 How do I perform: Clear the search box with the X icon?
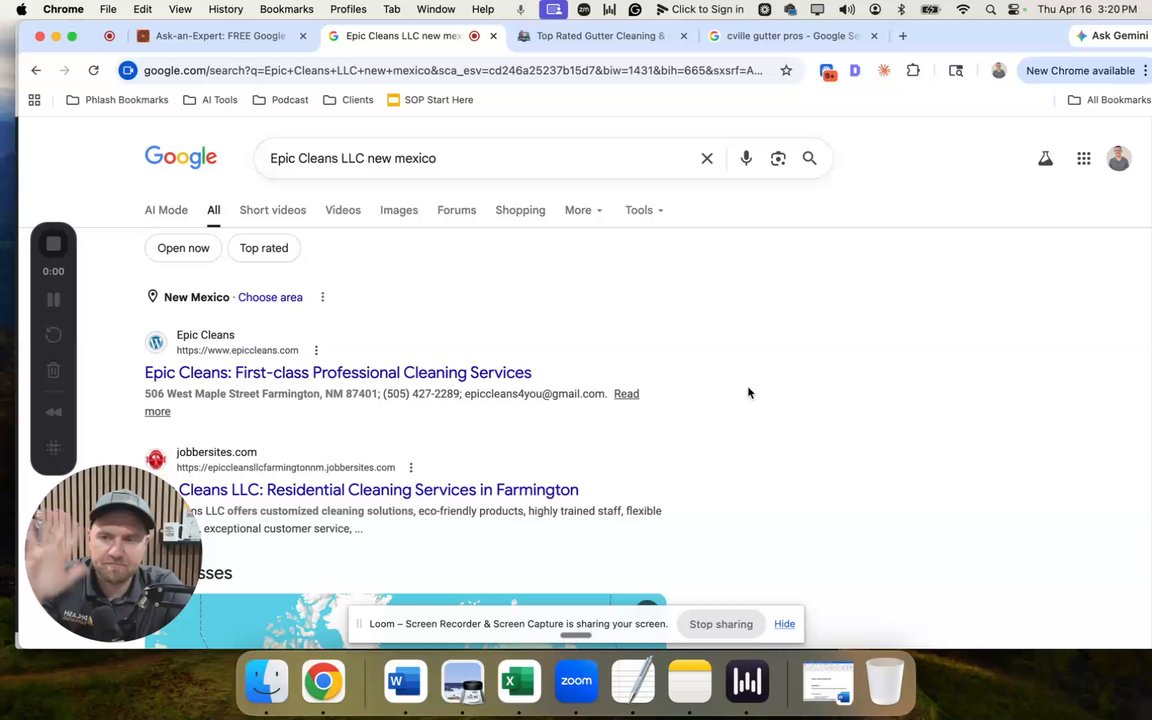[x=707, y=158]
